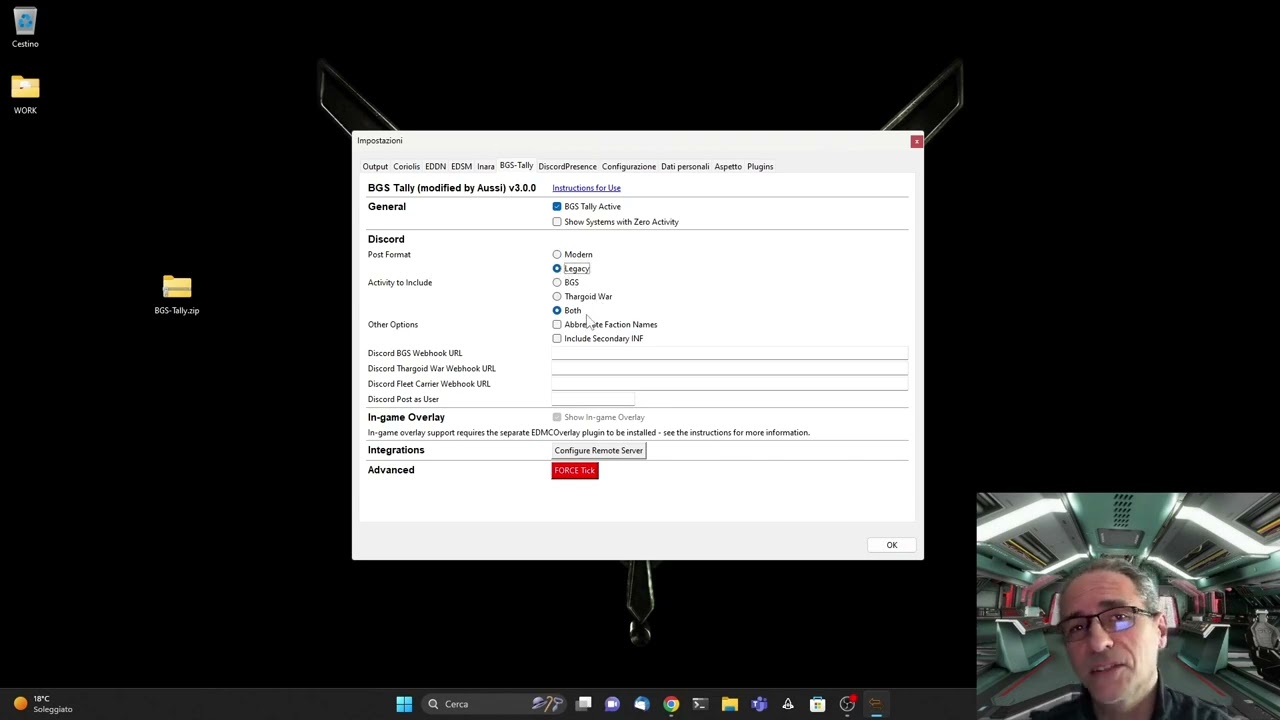Enable Abbreviate Faction Names option
This screenshot has width=1280, height=720.
[x=557, y=325]
